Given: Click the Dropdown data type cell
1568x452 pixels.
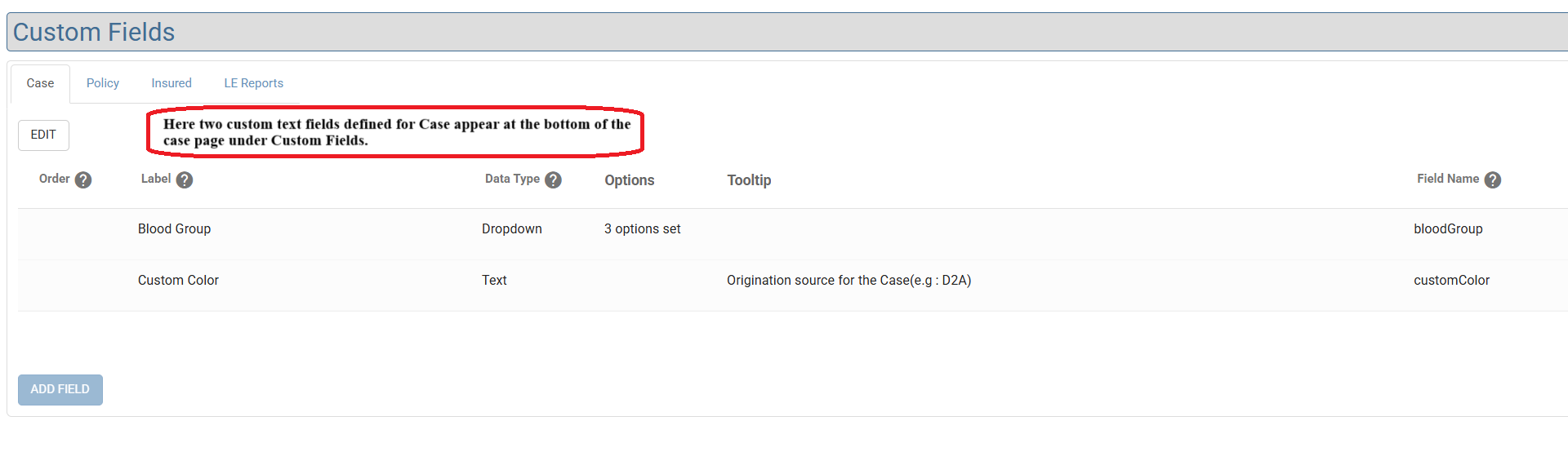Looking at the screenshot, I should [512, 229].
